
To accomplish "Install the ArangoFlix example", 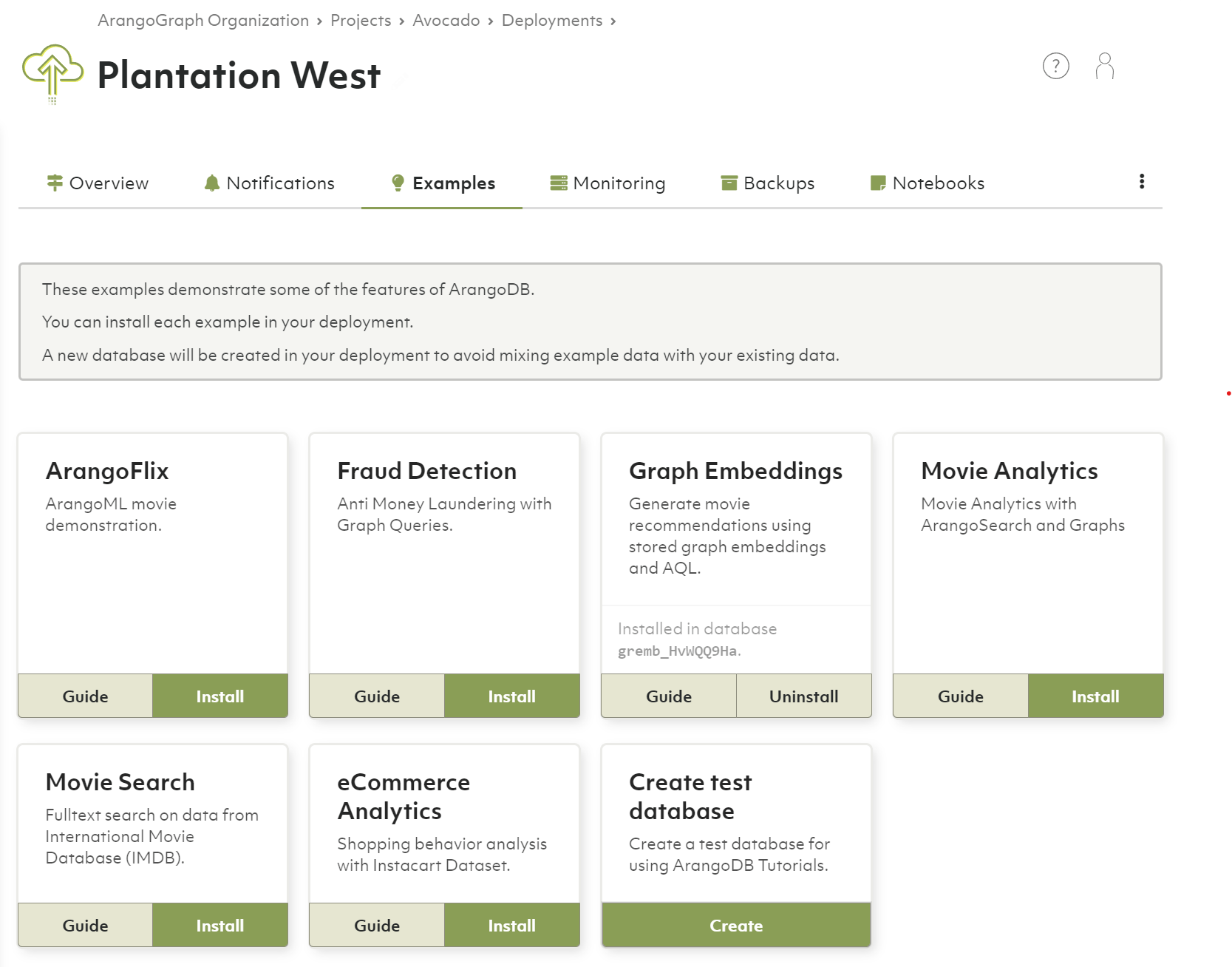I will point(220,696).
